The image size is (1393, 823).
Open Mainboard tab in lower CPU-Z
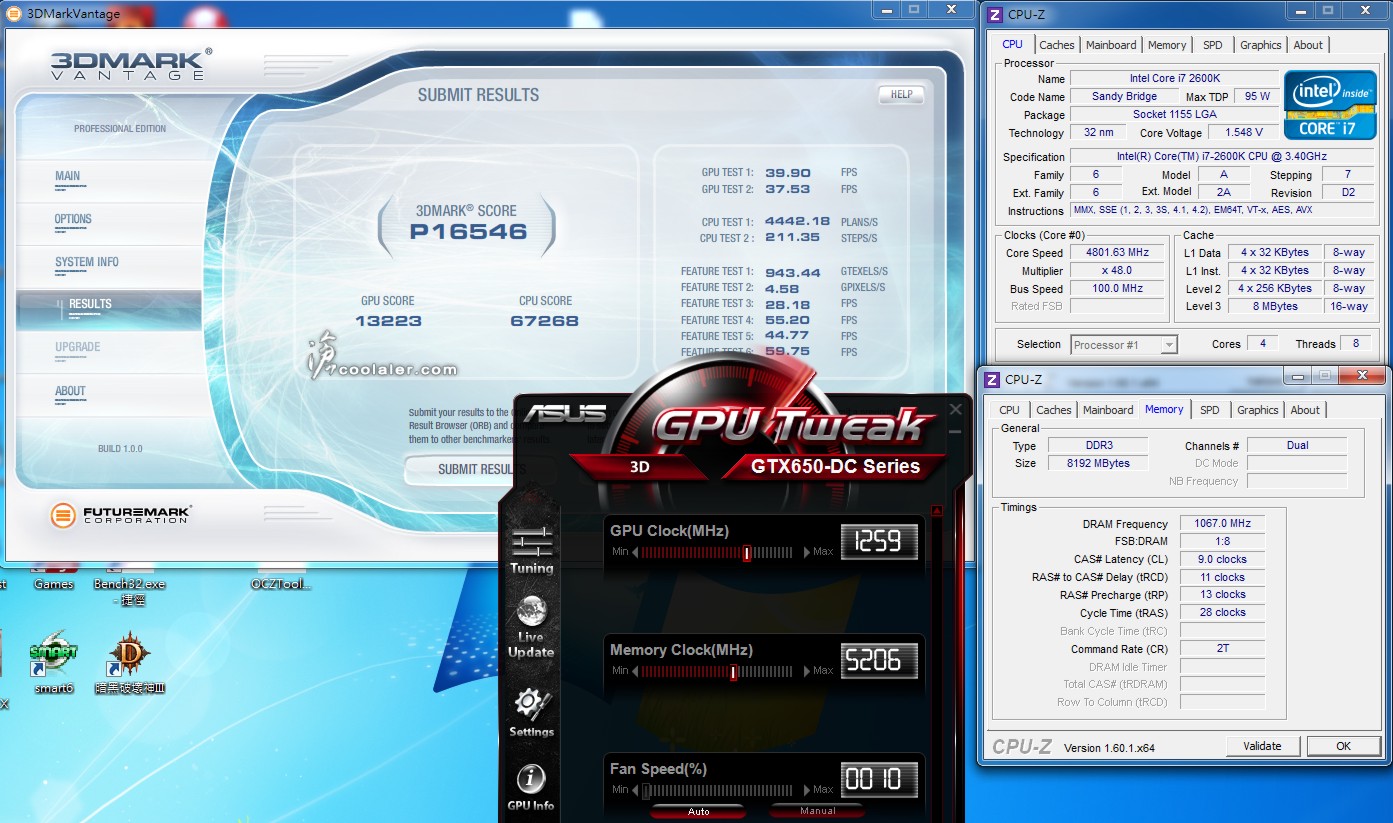point(1108,410)
